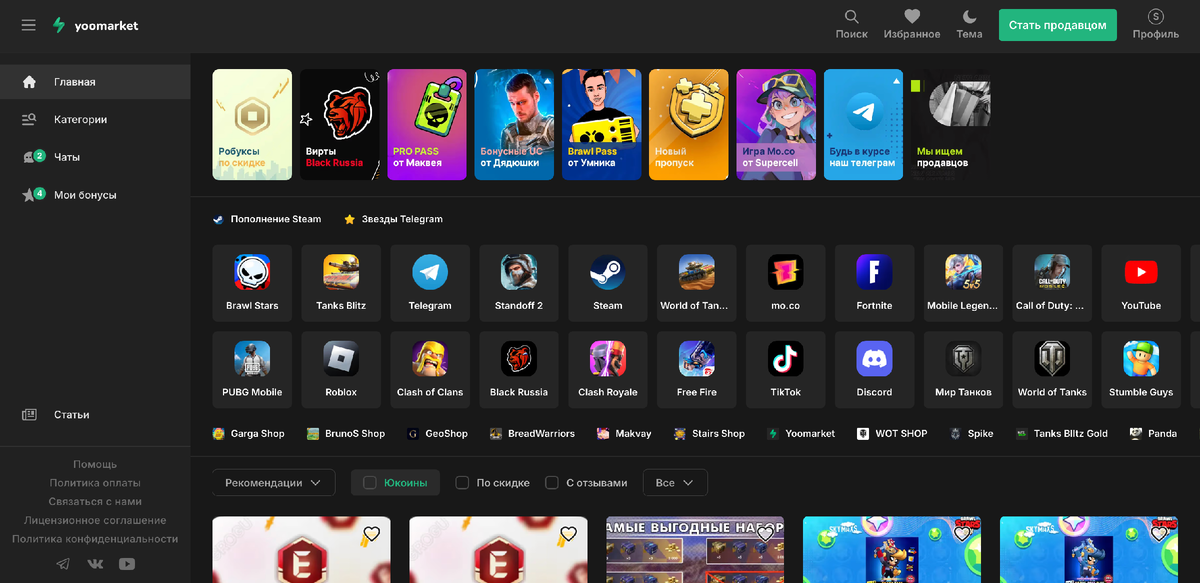Open Политика конфиденциальности link
This screenshot has width=1200, height=583.
[x=95, y=539]
